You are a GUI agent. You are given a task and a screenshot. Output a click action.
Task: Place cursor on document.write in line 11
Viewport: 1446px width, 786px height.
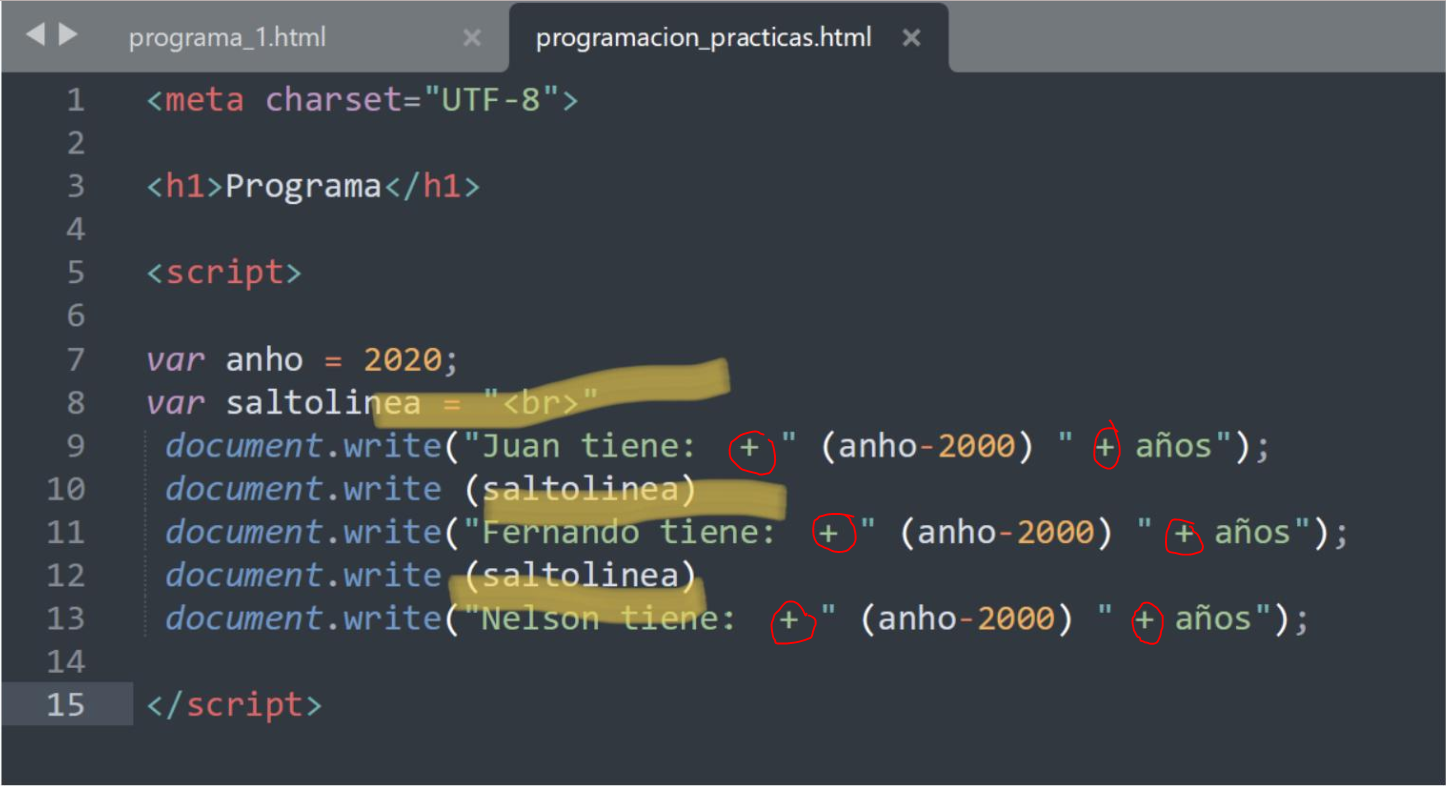[303, 531]
